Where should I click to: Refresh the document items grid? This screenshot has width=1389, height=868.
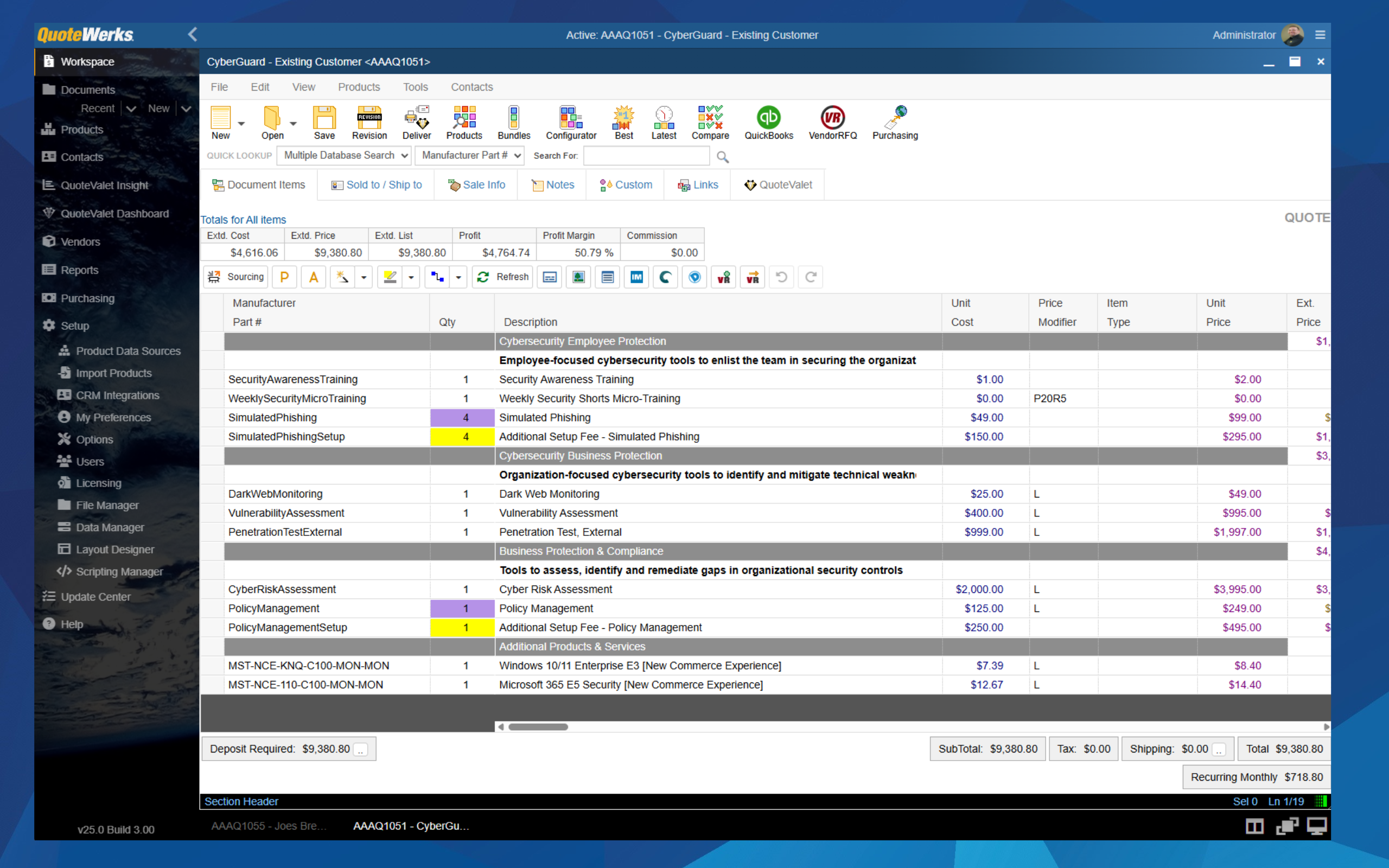pyautogui.click(x=502, y=277)
